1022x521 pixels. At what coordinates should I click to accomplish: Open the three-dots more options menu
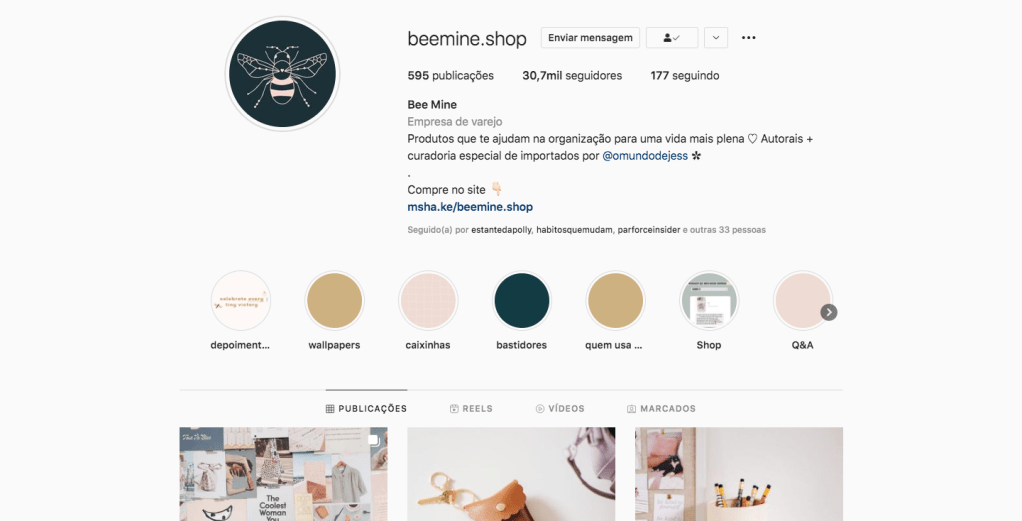click(x=748, y=38)
